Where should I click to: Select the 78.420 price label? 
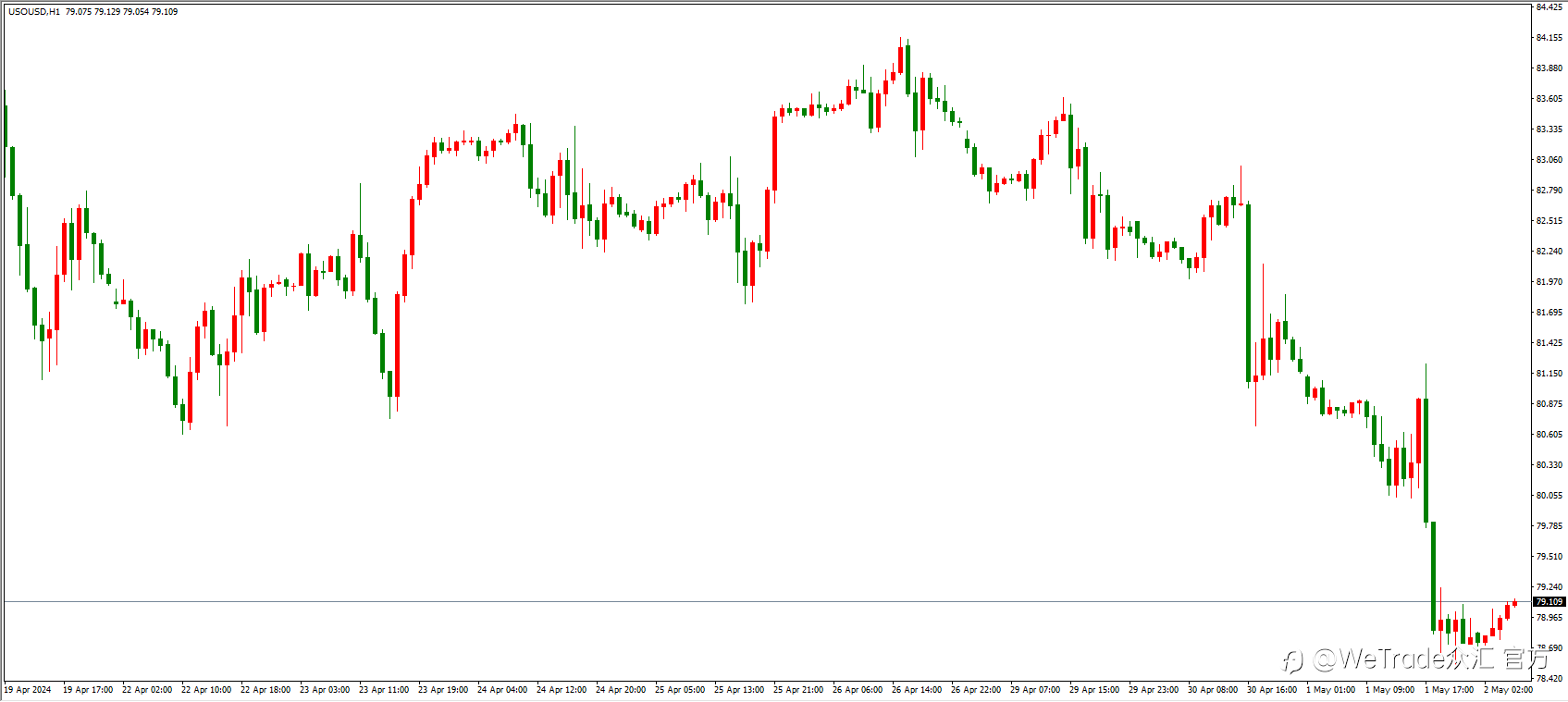point(1549,679)
